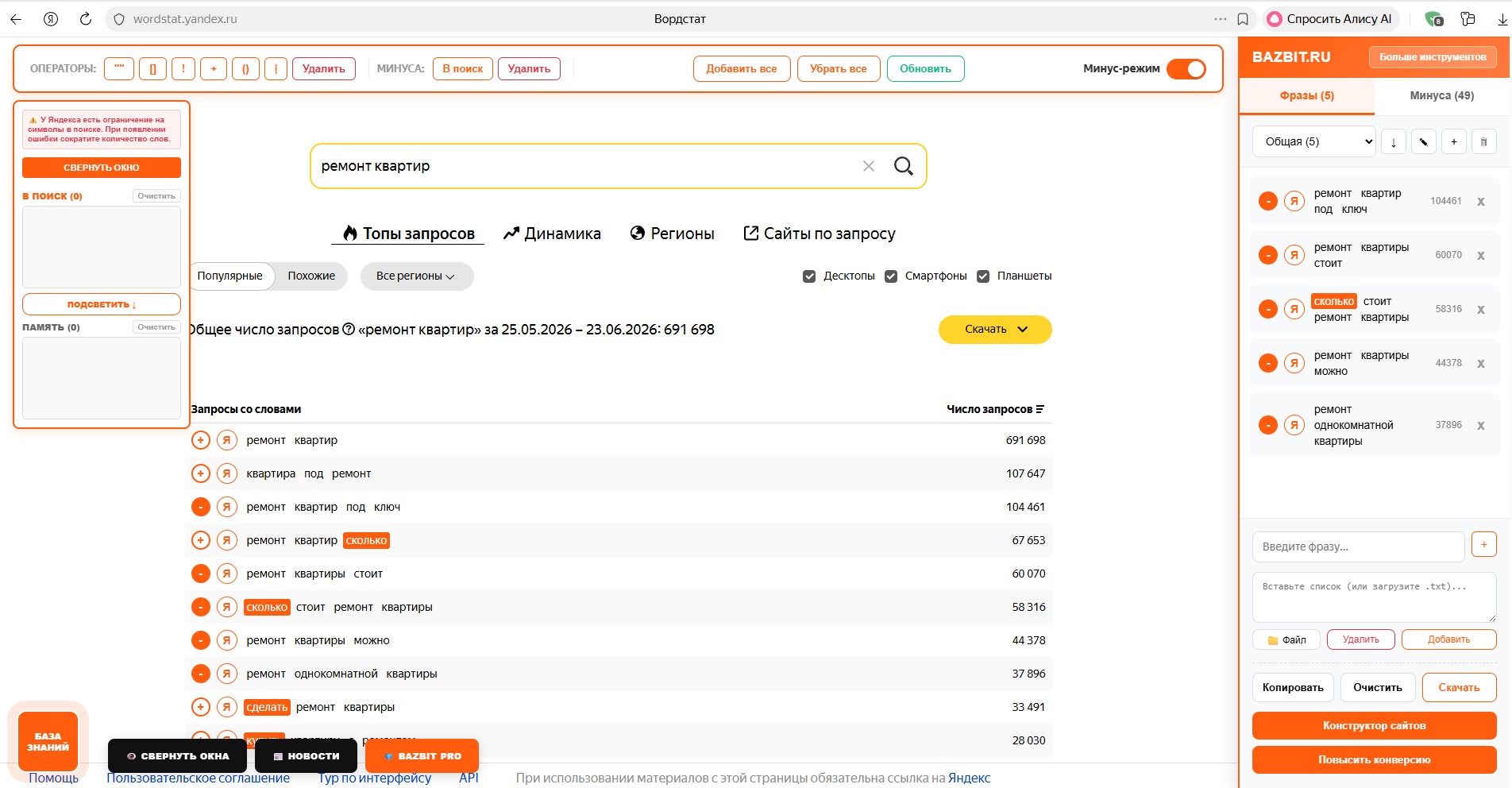Add 'квартира под ремонт' phrase with plus icon
This screenshot has height=788, width=1512.
coord(201,473)
